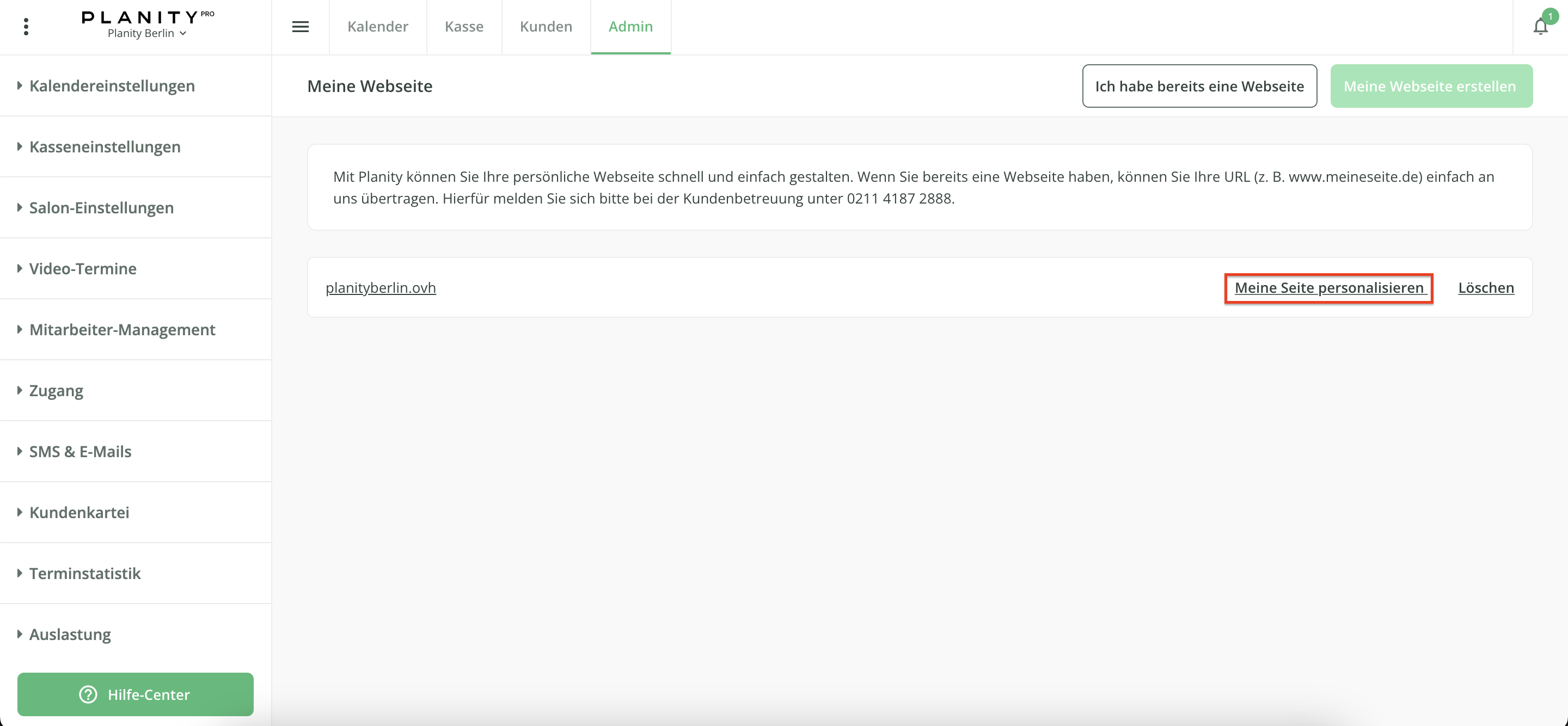1568x726 pixels.
Task: Click the Löschen link
Action: (x=1486, y=287)
